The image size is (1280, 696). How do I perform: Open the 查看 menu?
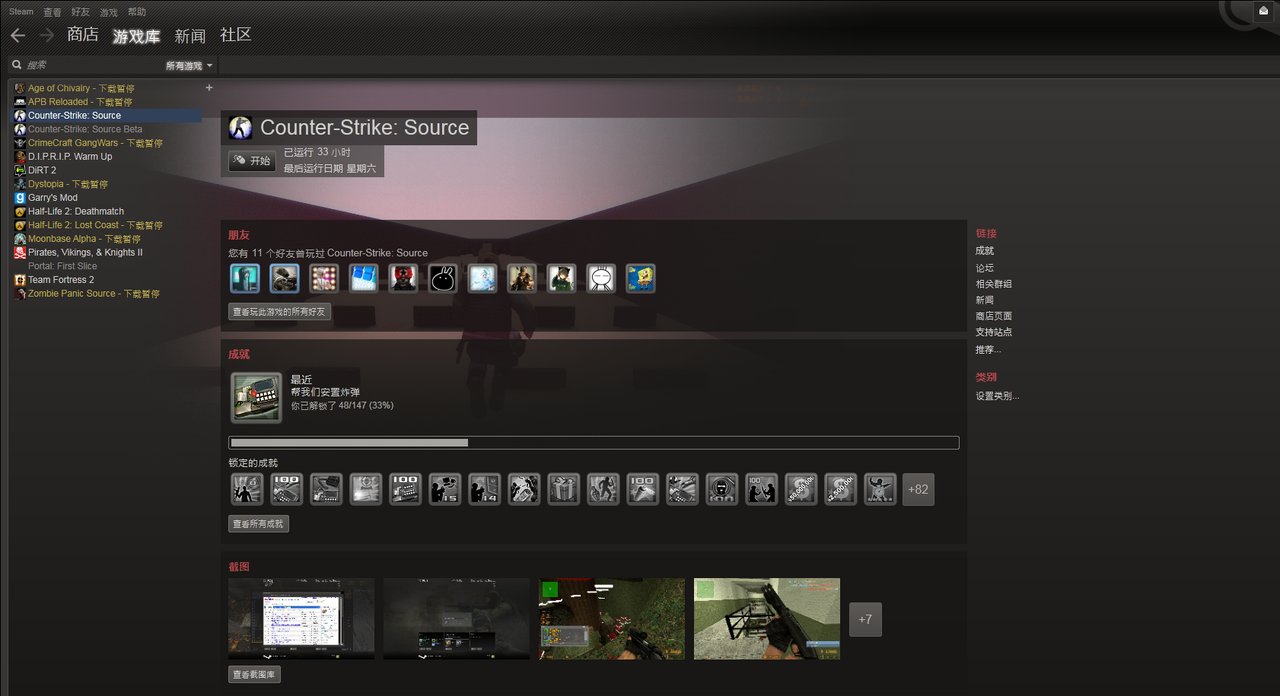pos(52,12)
